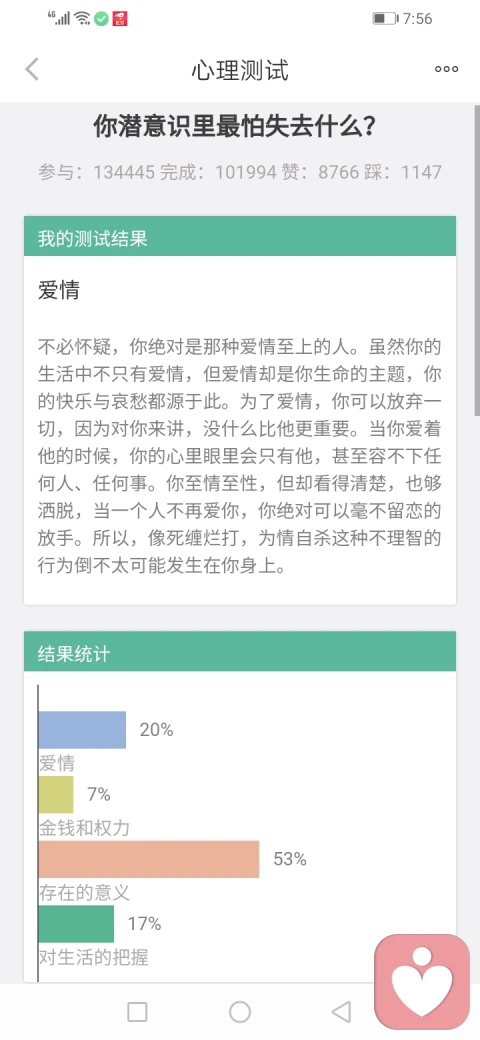The height and width of the screenshot is (1040, 480).
Task: Tap the Android back triangle button
Action: pyautogui.click(x=341, y=1011)
